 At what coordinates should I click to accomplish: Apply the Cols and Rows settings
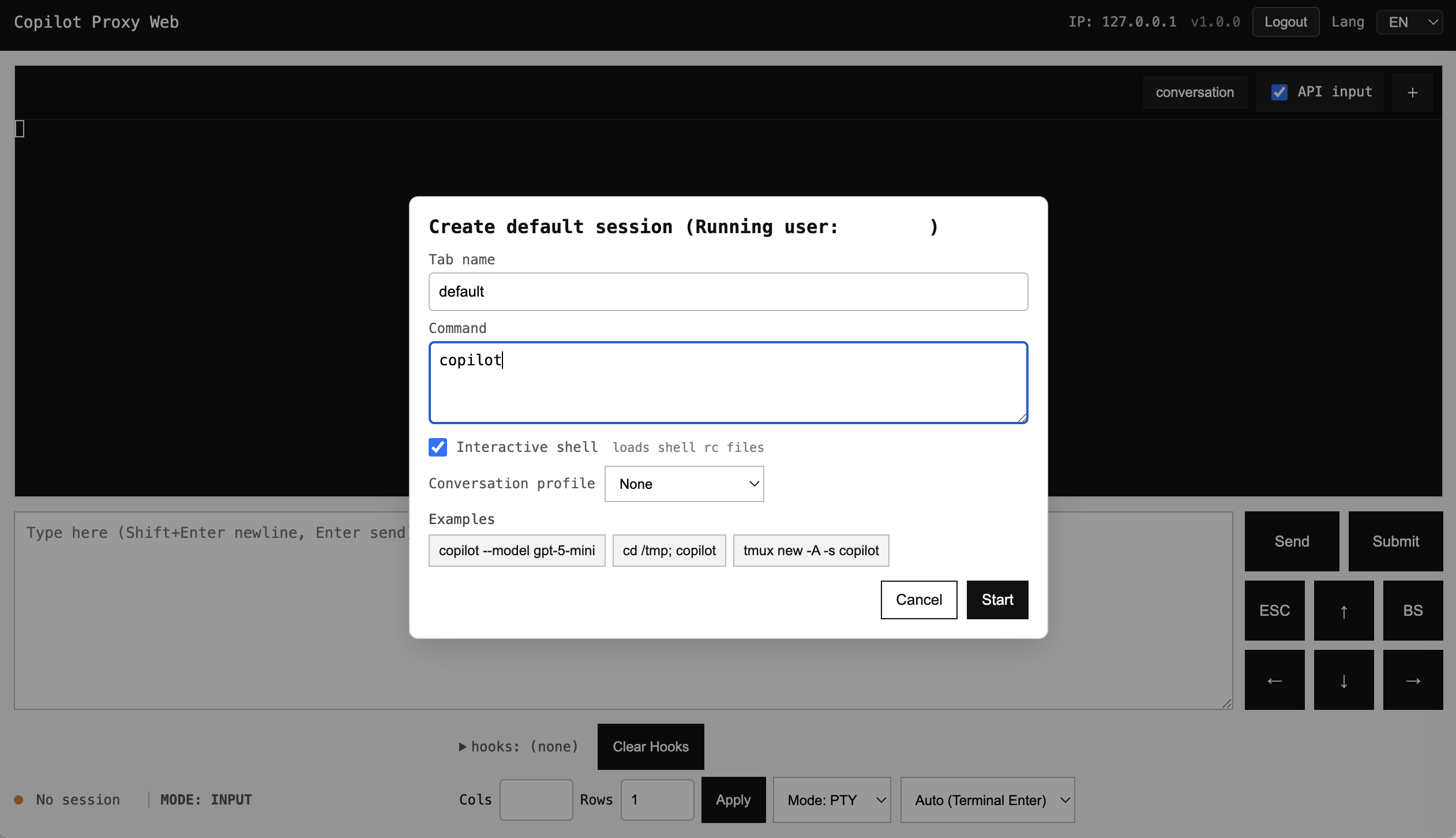[732, 799]
